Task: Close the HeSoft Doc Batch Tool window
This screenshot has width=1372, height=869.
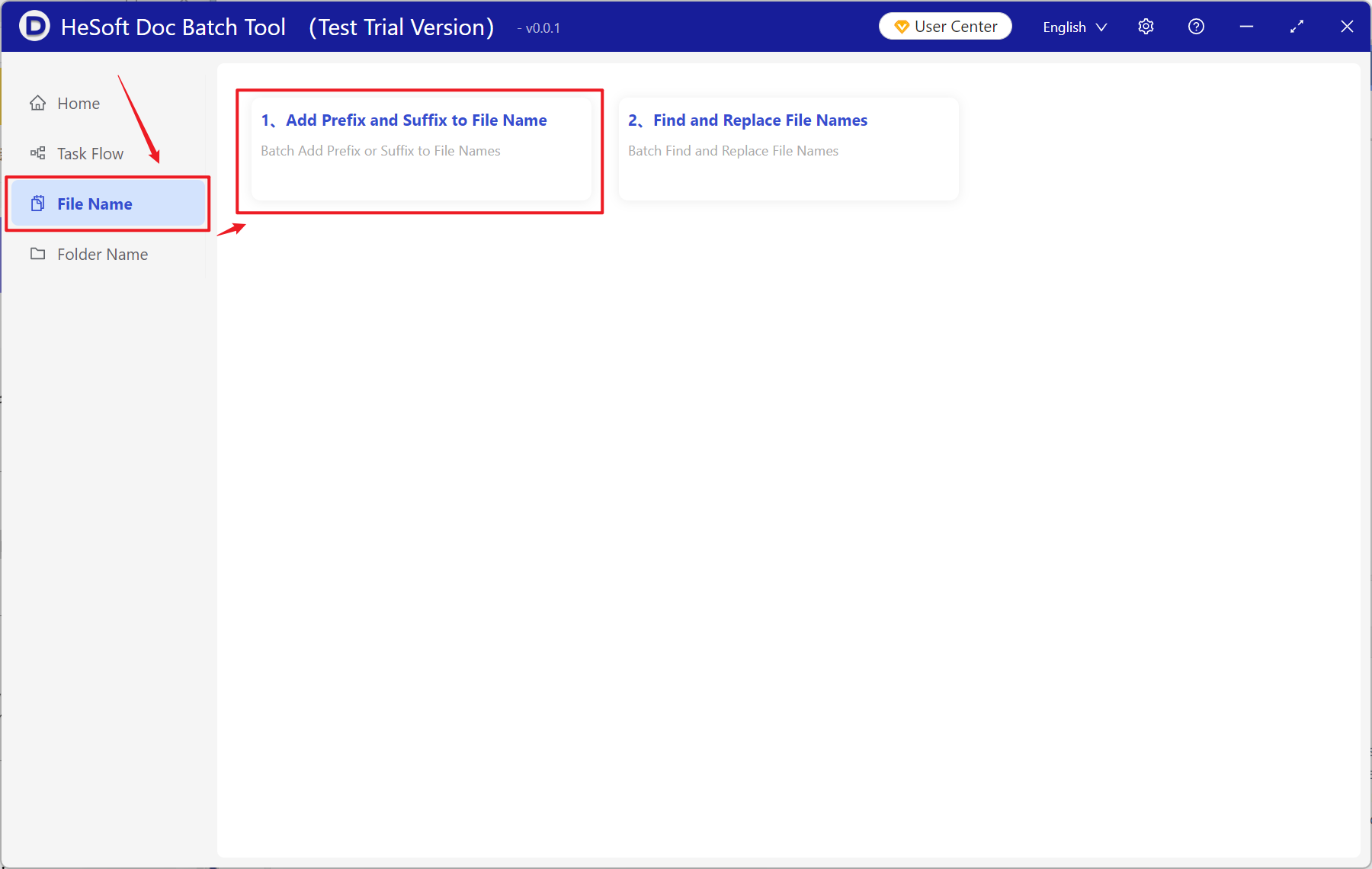Action: [1347, 27]
